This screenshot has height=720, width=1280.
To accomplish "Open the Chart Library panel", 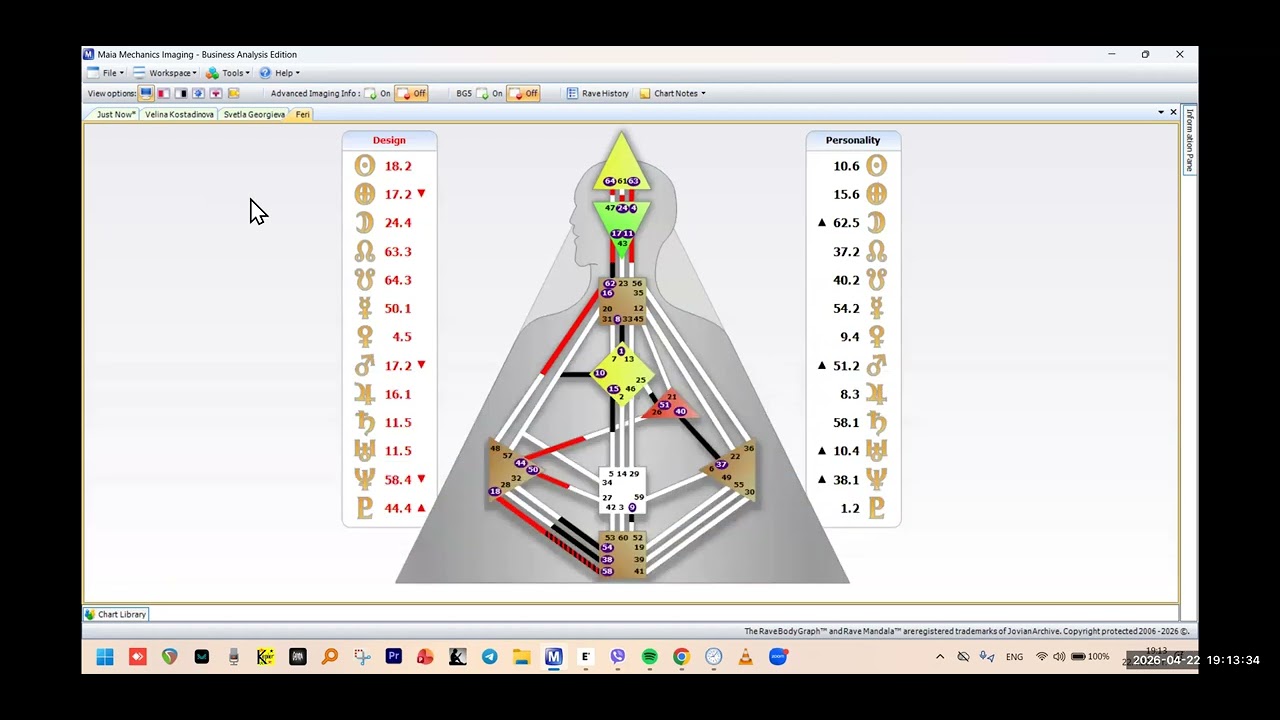I will point(116,614).
